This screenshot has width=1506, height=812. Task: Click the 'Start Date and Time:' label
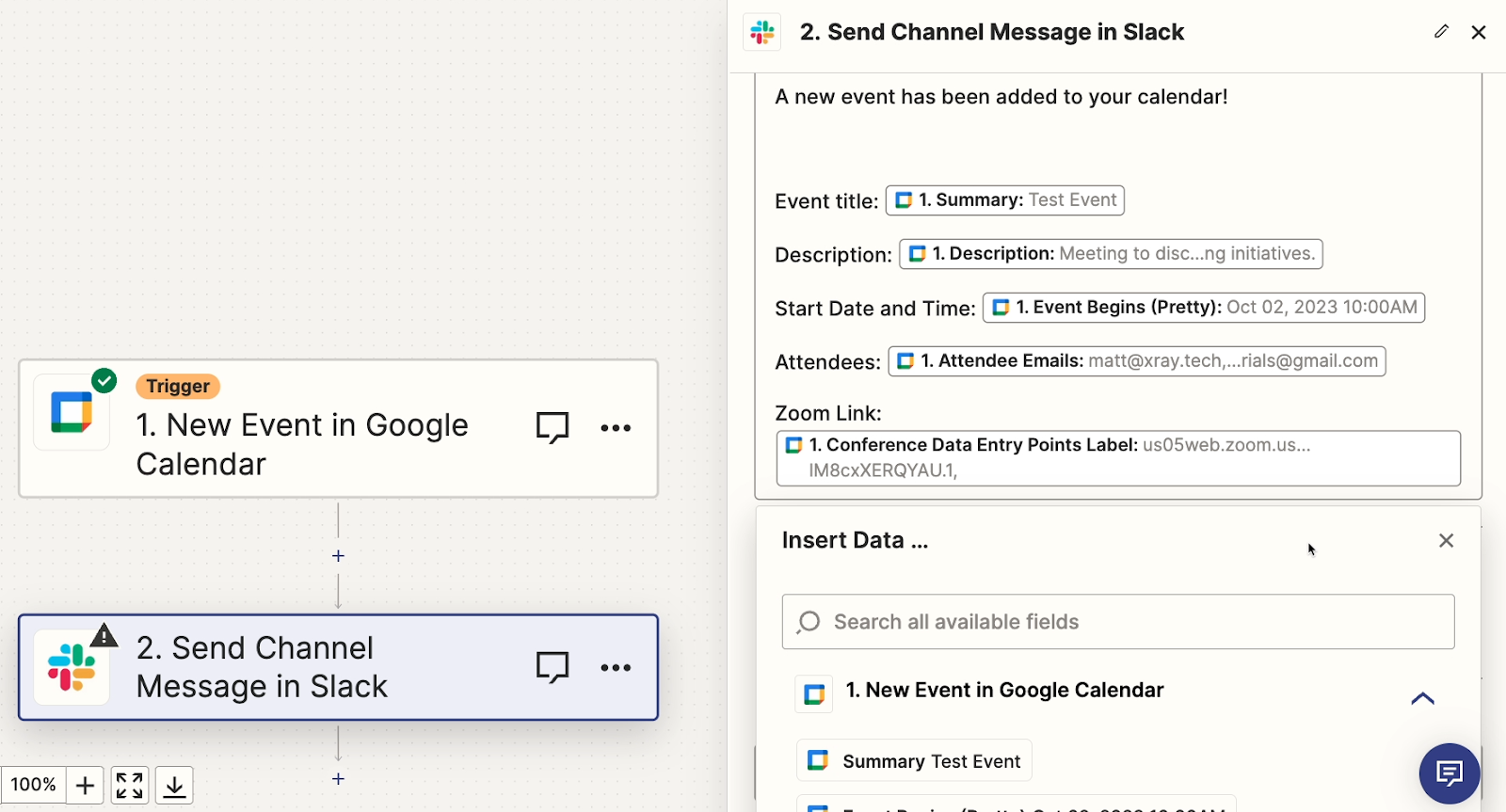(875, 309)
